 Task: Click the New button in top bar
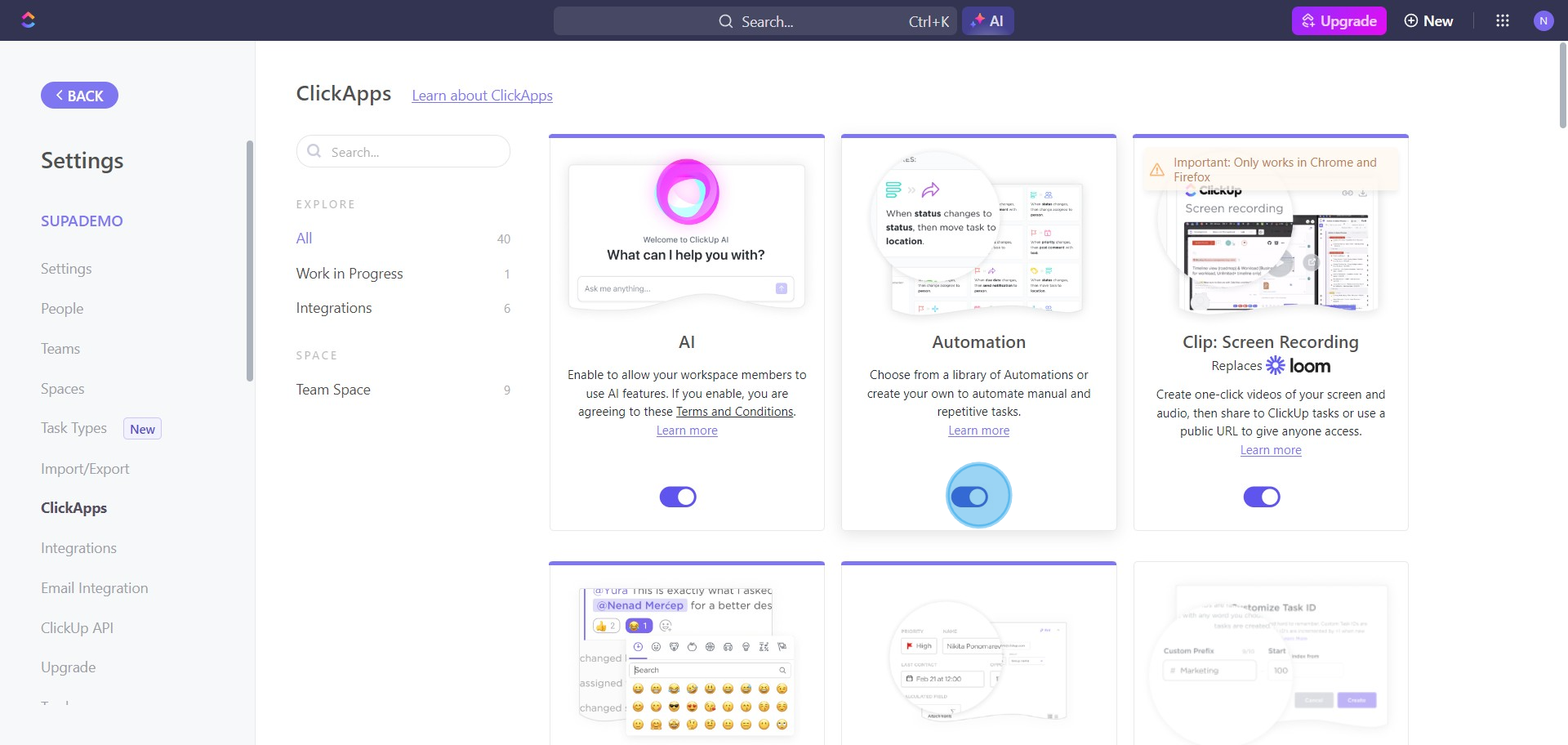(1428, 21)
